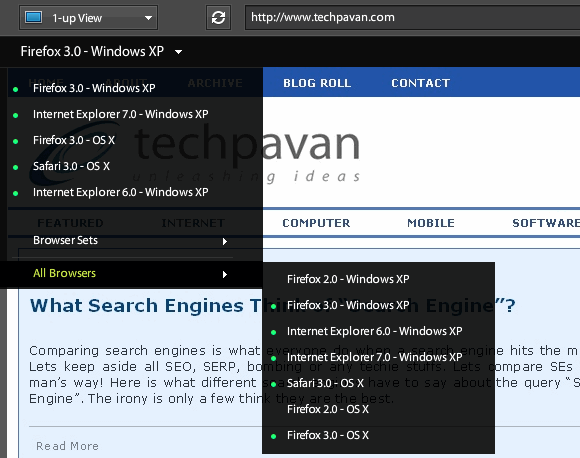The image size is (580, 458).
Task: Click the URL field with techpavan.com
Action: (412, 17)
